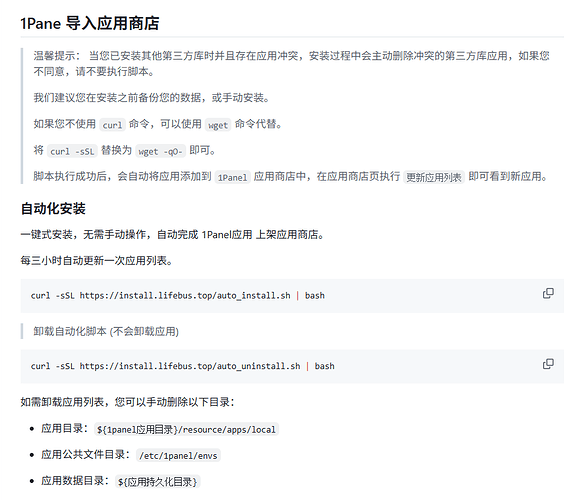Click the '卸载自动化脚本' quote note
Viewport: 585px width, 500px height.
106,331
